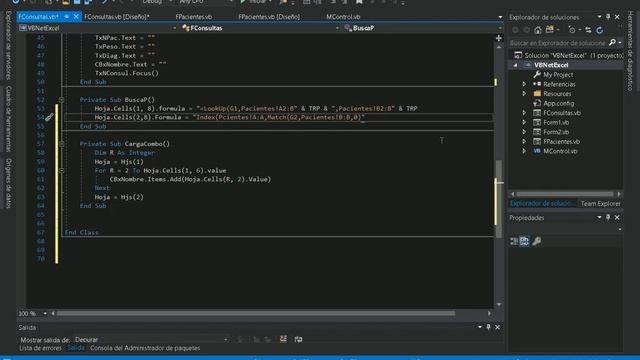The height and width of the screenshot is (360, 640).
Task: Click the property pages wrench icon
Action: coord(537,241)
